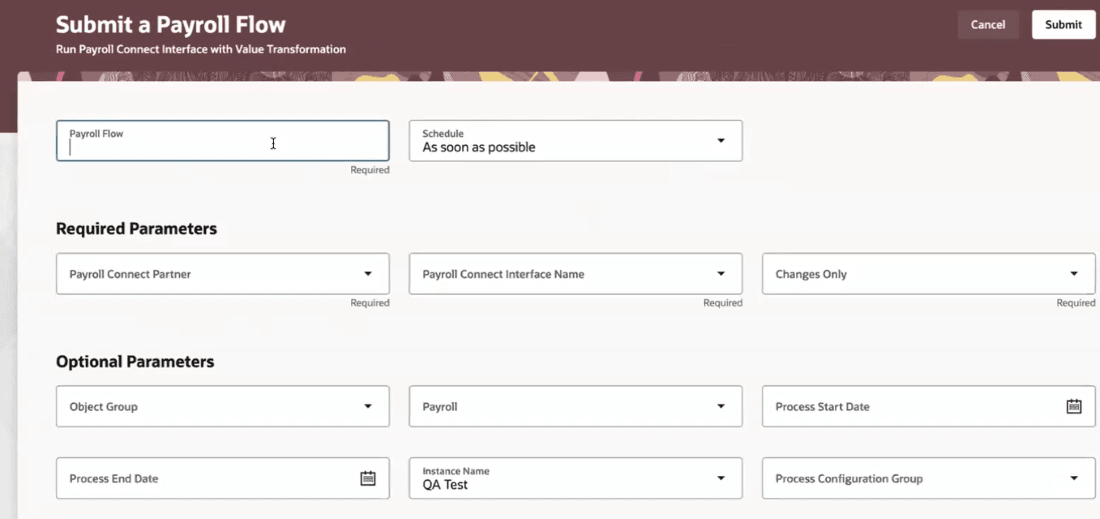The height and width of the screenshot is (519, 1100).
Task: Click the Required note under Payroll Connect Partner
Action: [x=370, y=303]
